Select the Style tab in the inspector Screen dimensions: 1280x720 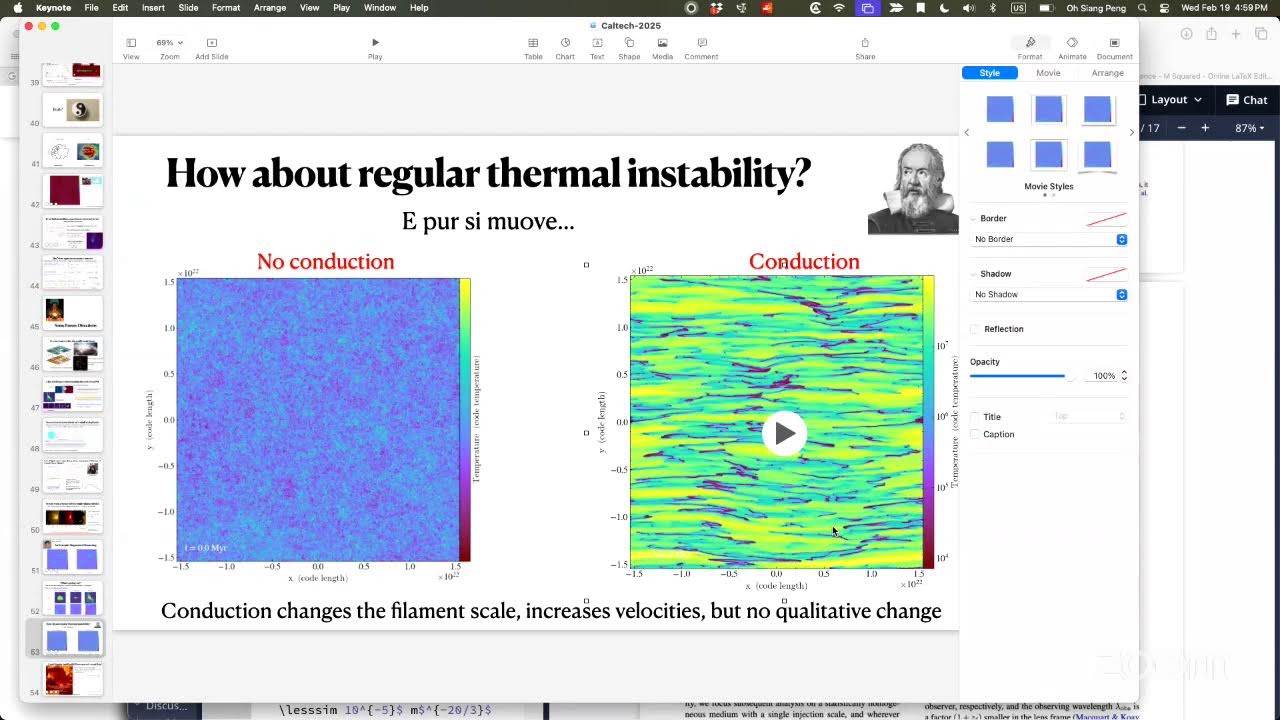click(989, 73)
